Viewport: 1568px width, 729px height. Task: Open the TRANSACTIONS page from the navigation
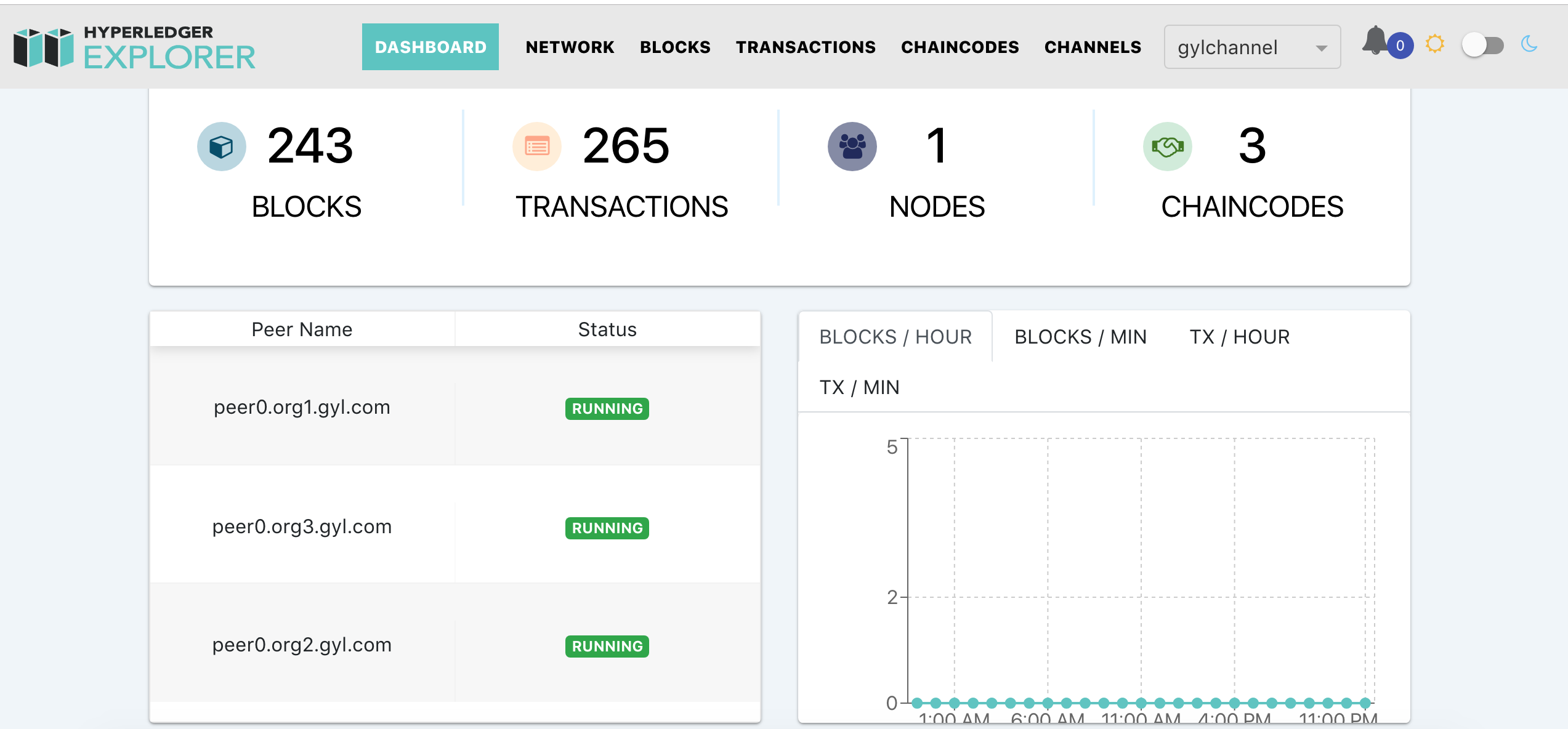tap(806, 46)
